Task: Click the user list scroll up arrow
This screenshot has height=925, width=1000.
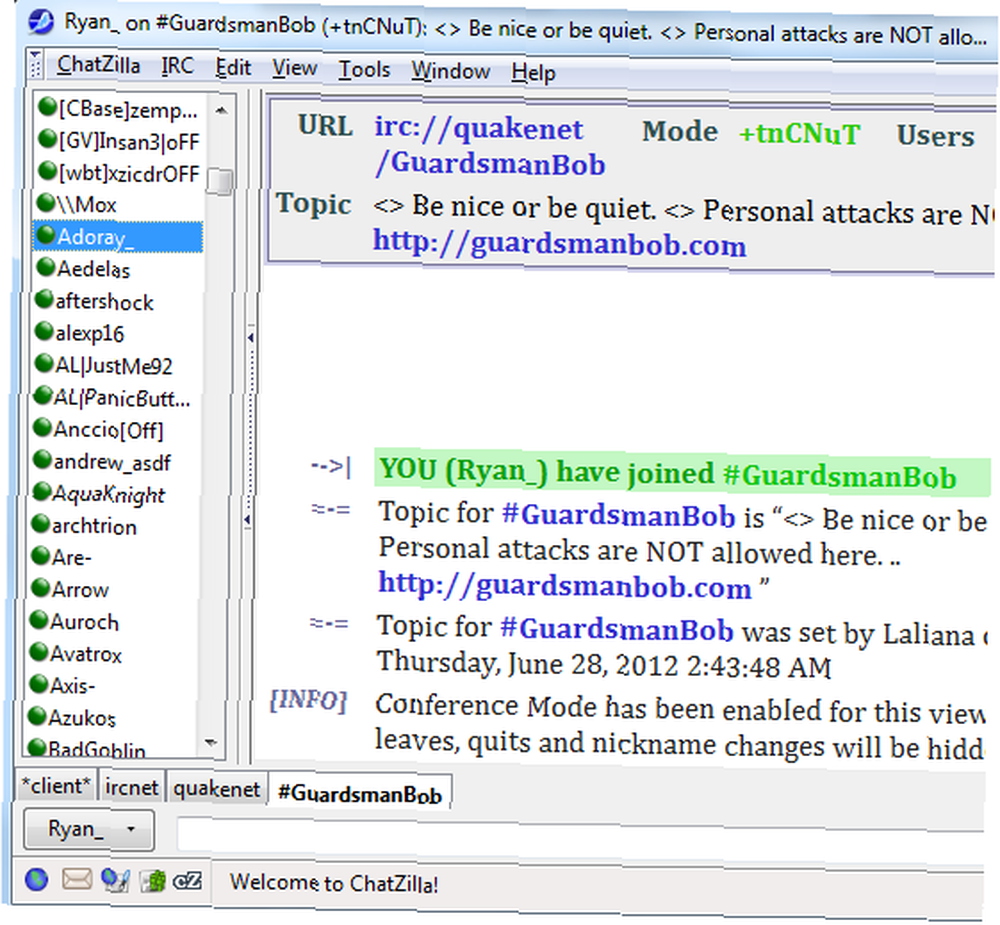Action: point(221,111)
